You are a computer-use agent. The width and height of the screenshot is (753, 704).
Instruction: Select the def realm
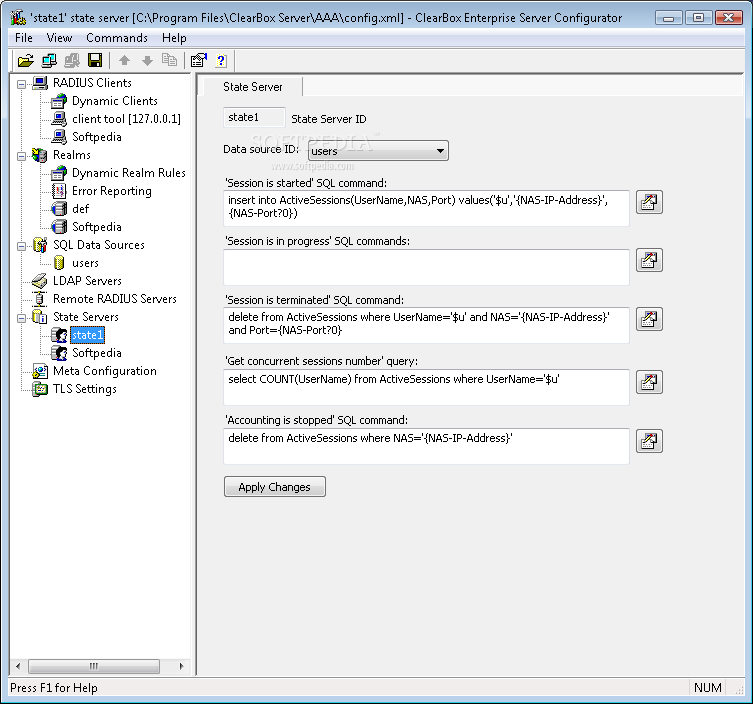click(80, 209)
